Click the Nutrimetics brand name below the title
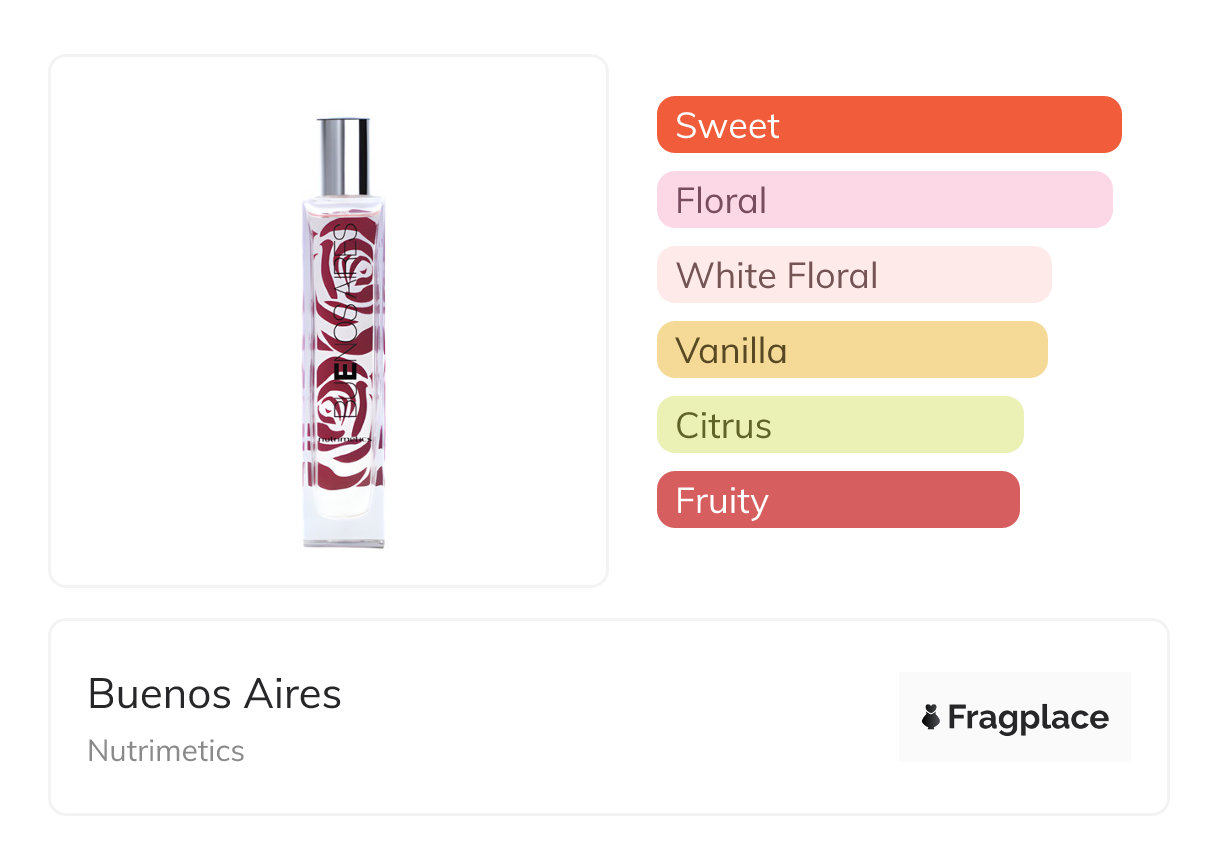1218x864 pixels. [x=166, y=751]
